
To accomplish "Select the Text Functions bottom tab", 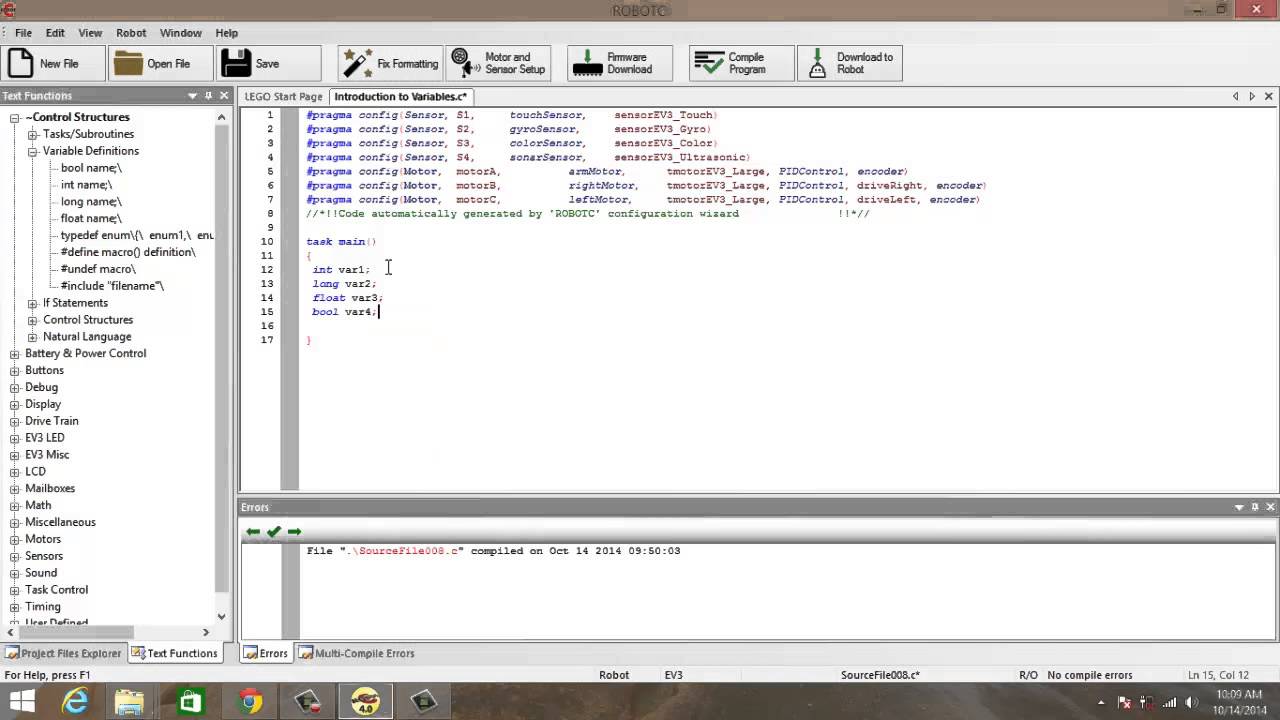I will (x=174, y=653).
